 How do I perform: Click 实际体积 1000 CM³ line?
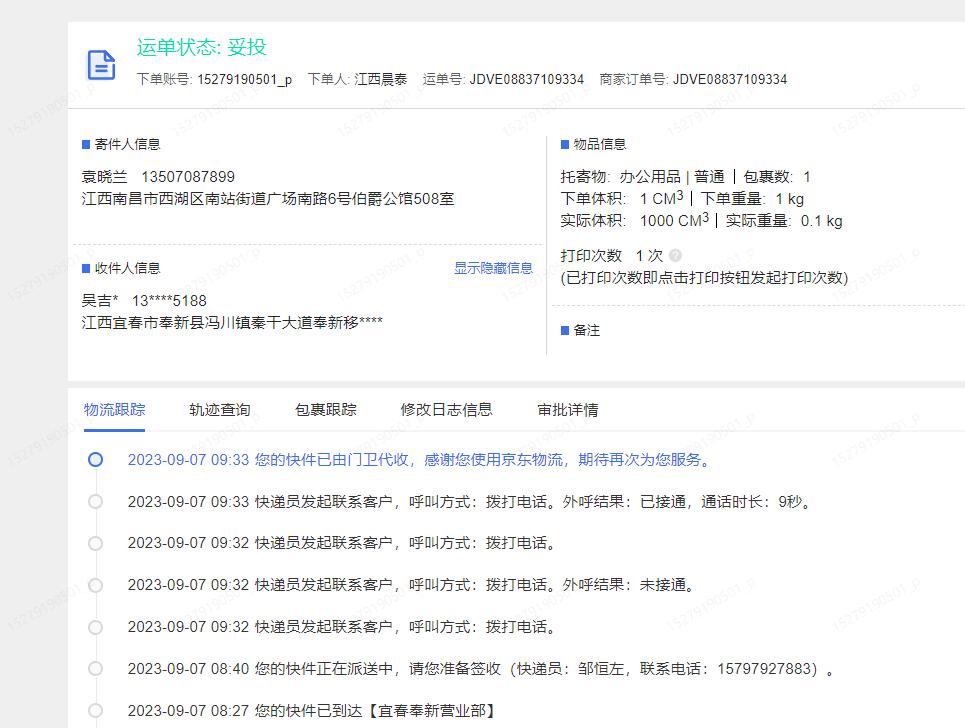pos(702,220)
